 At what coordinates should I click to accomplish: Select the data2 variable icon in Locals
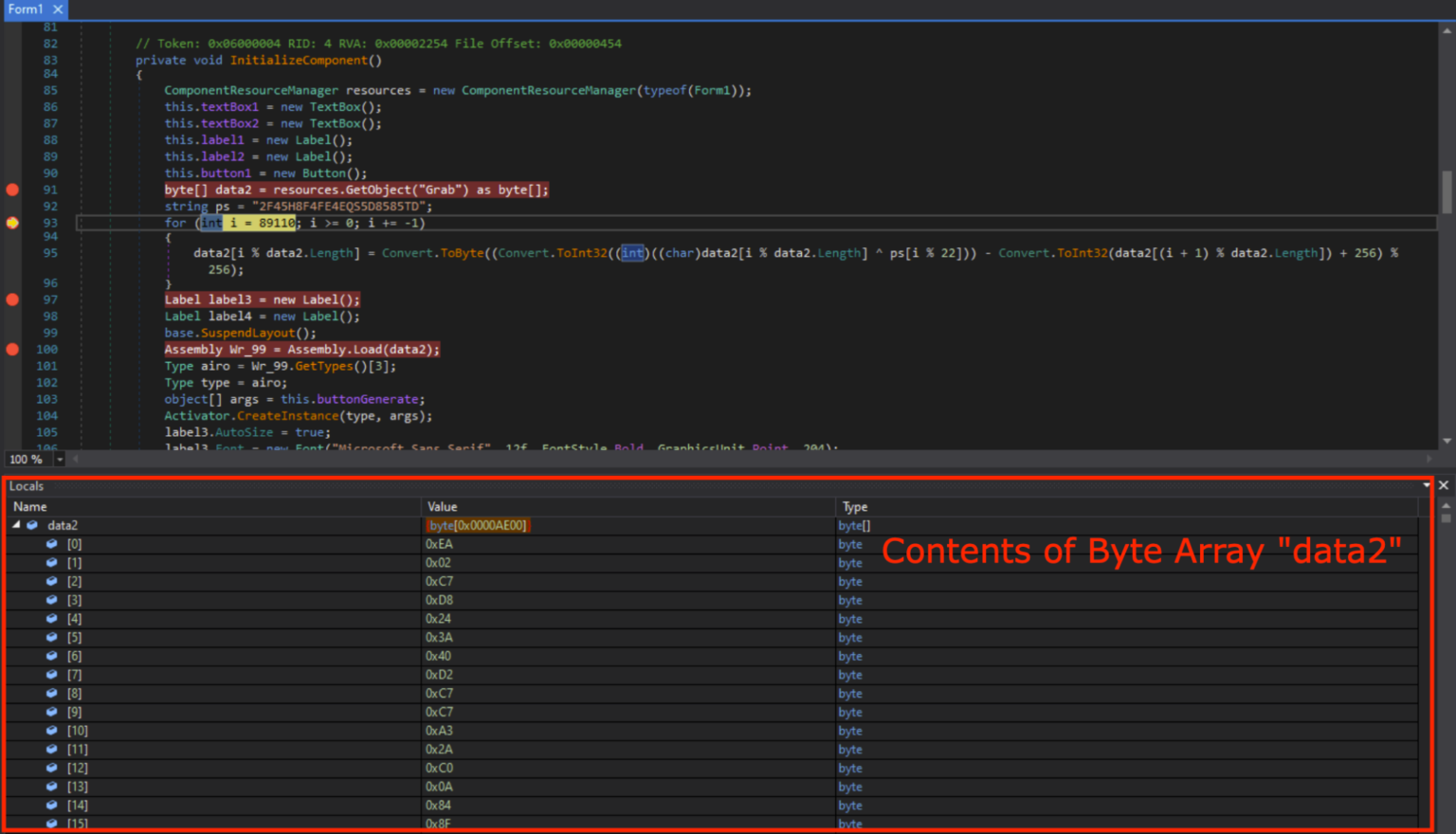coord(31,525)
